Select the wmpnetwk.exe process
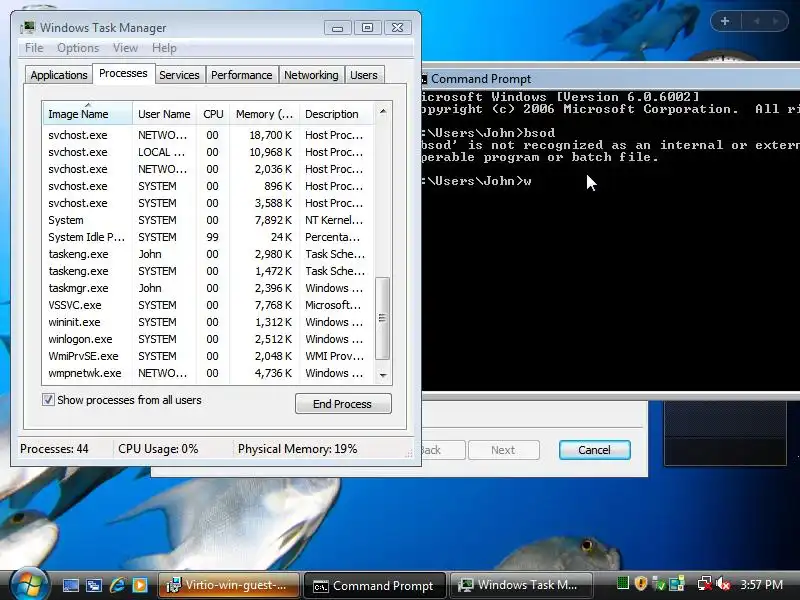 (209, 373)
